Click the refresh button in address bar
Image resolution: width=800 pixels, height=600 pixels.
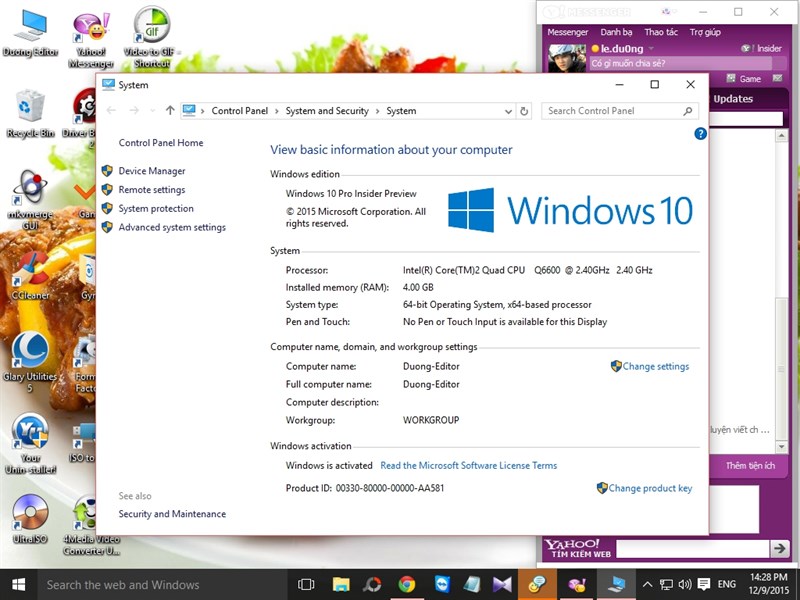(524, 111)
